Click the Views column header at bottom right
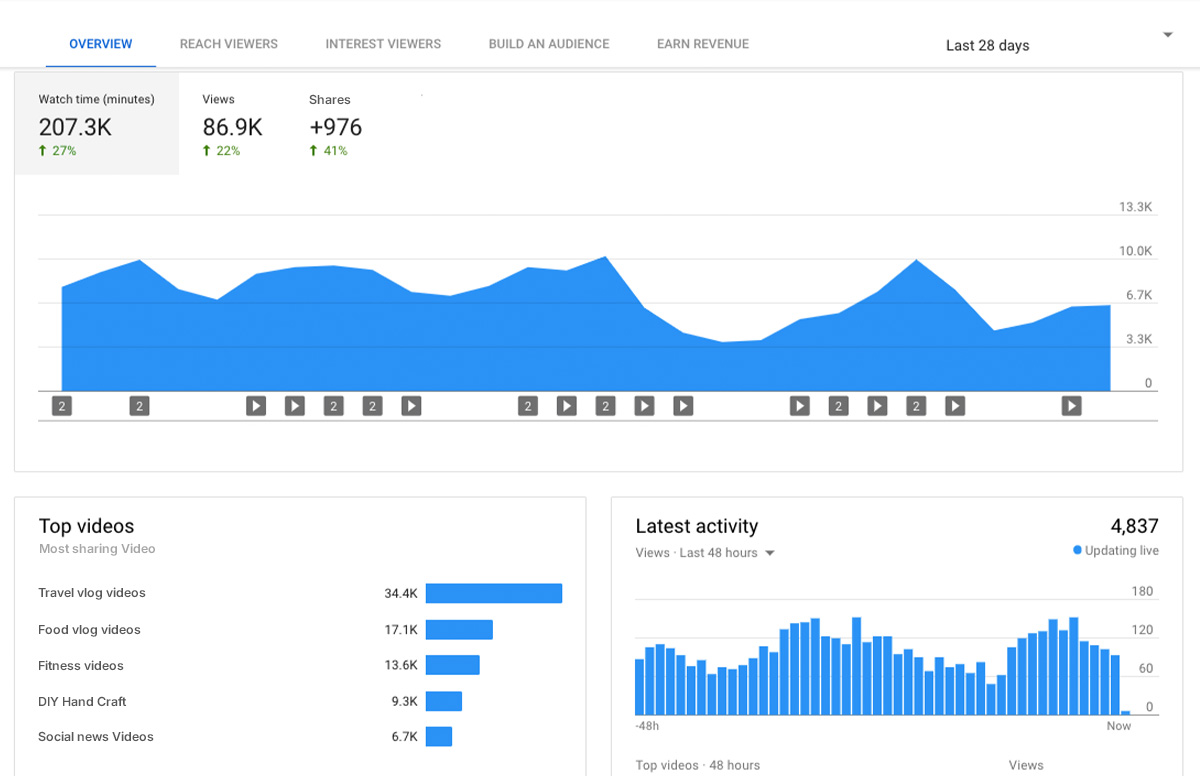This screenshot has height=776, width=1200. (x=1026, y=765)
